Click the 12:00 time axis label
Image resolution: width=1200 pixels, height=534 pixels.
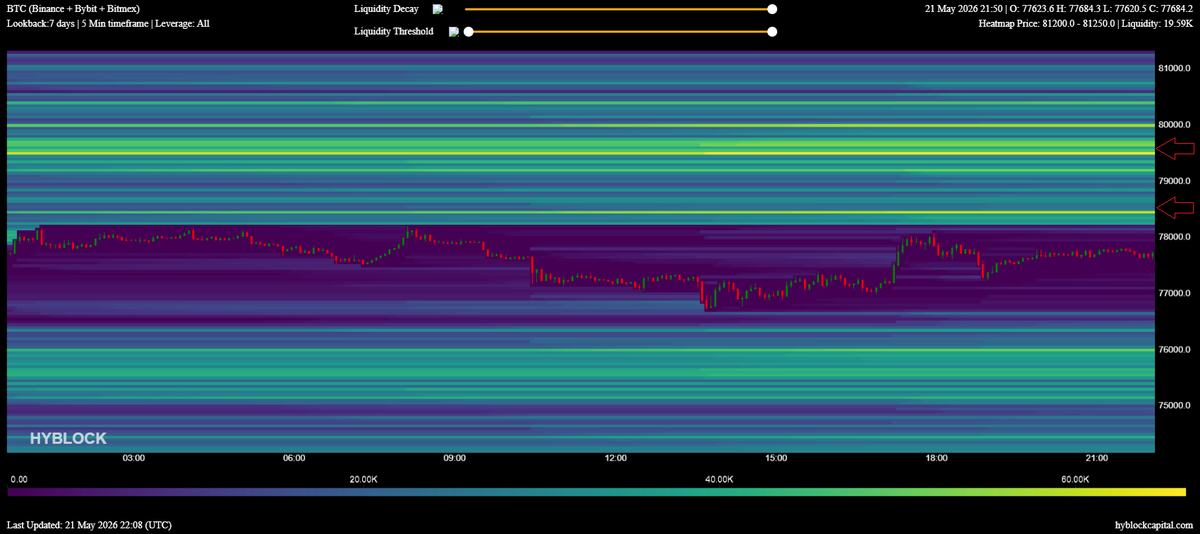(x=615, y=458)
